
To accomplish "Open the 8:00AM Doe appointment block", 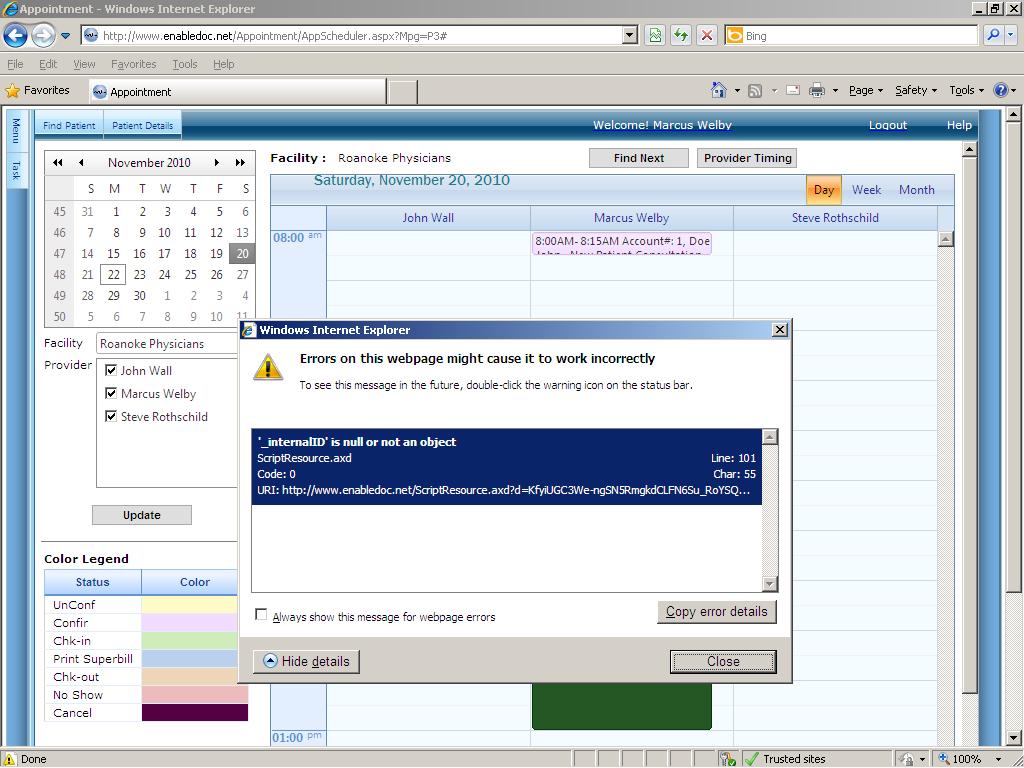I will (622, 244).
